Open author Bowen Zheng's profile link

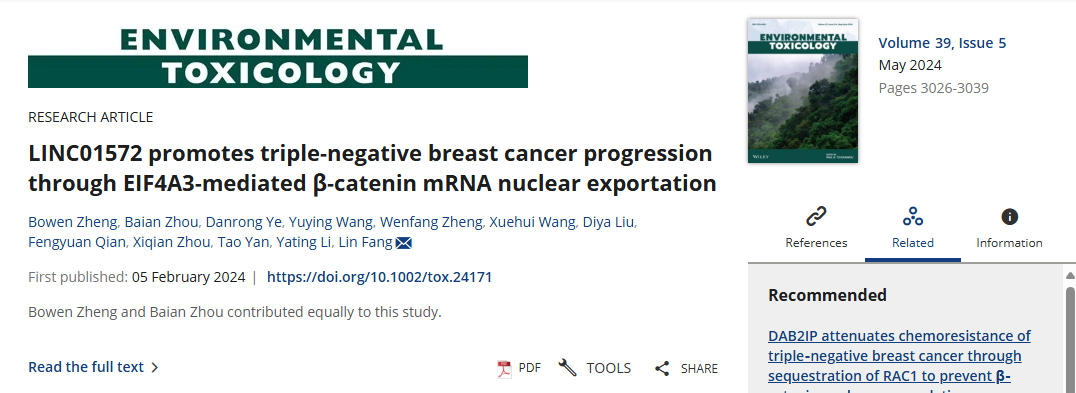[x=74, y=222]
